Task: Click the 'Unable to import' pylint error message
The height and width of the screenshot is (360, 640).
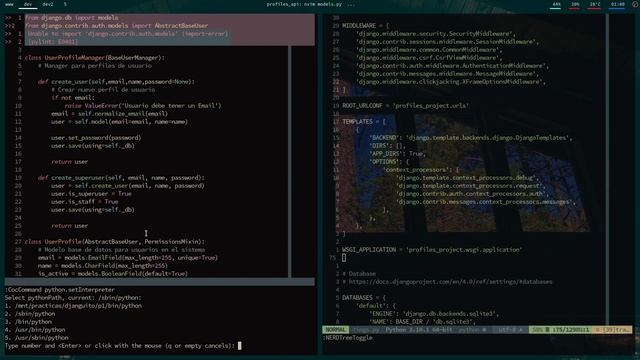Action: [128, 33]
